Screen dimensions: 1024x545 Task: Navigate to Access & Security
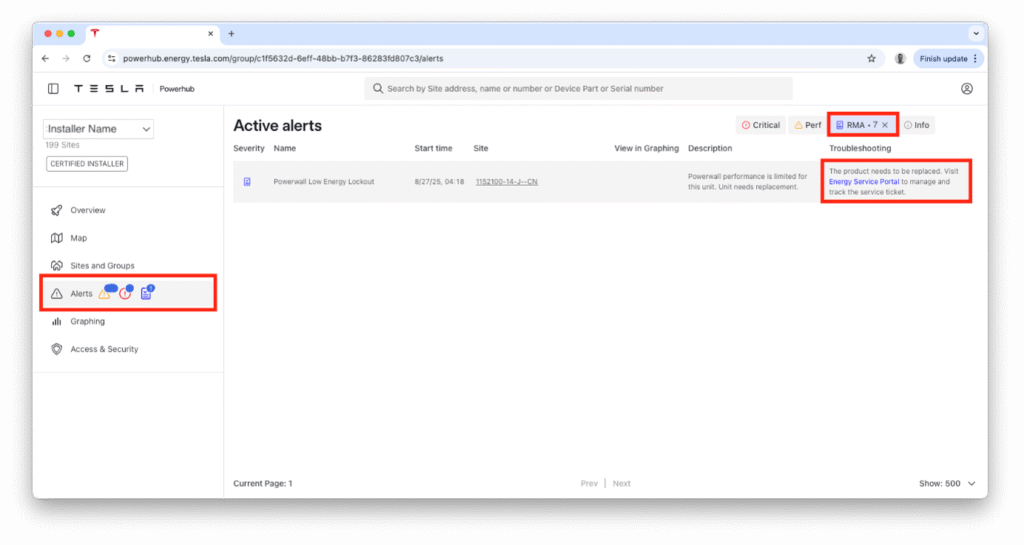click(x=104, y=349)
